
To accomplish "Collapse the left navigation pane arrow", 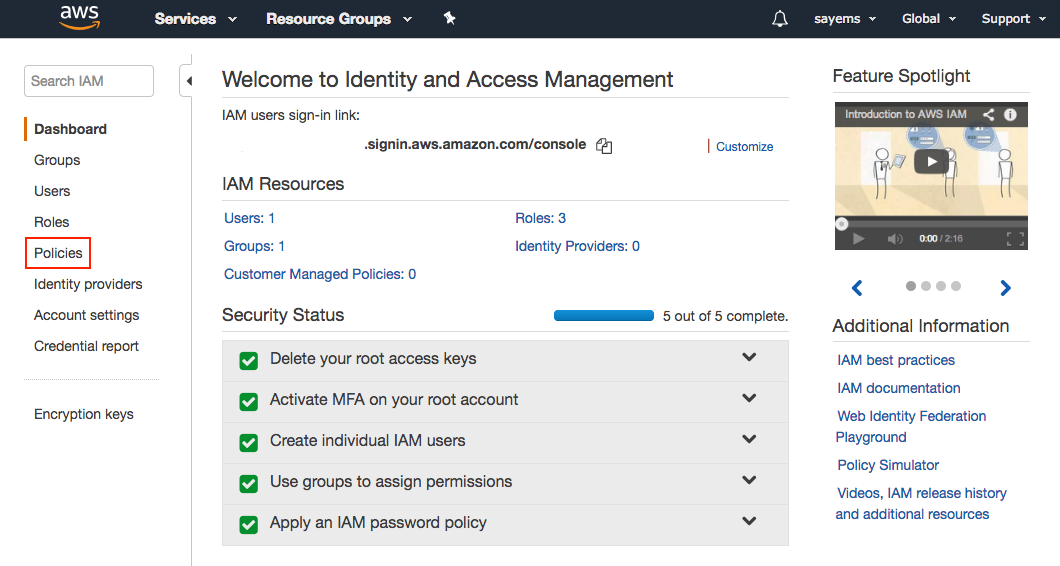I will click(189, 81).
